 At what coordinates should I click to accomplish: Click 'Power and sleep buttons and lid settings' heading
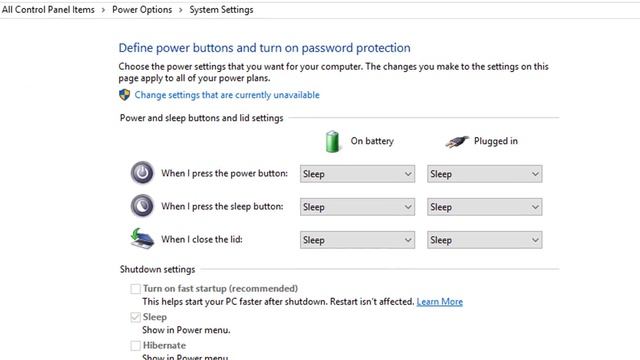(x=202, y=118)
